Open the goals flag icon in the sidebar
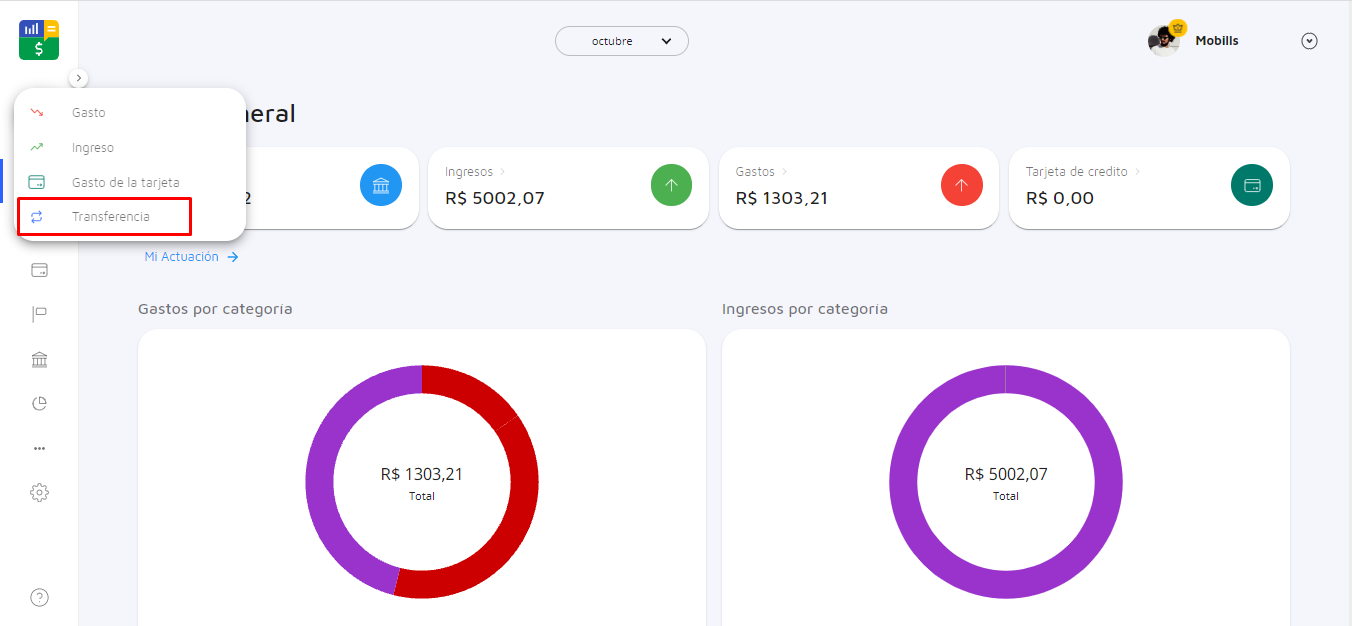The height and width of the screenshot is (626, 1352). (39, 315)
